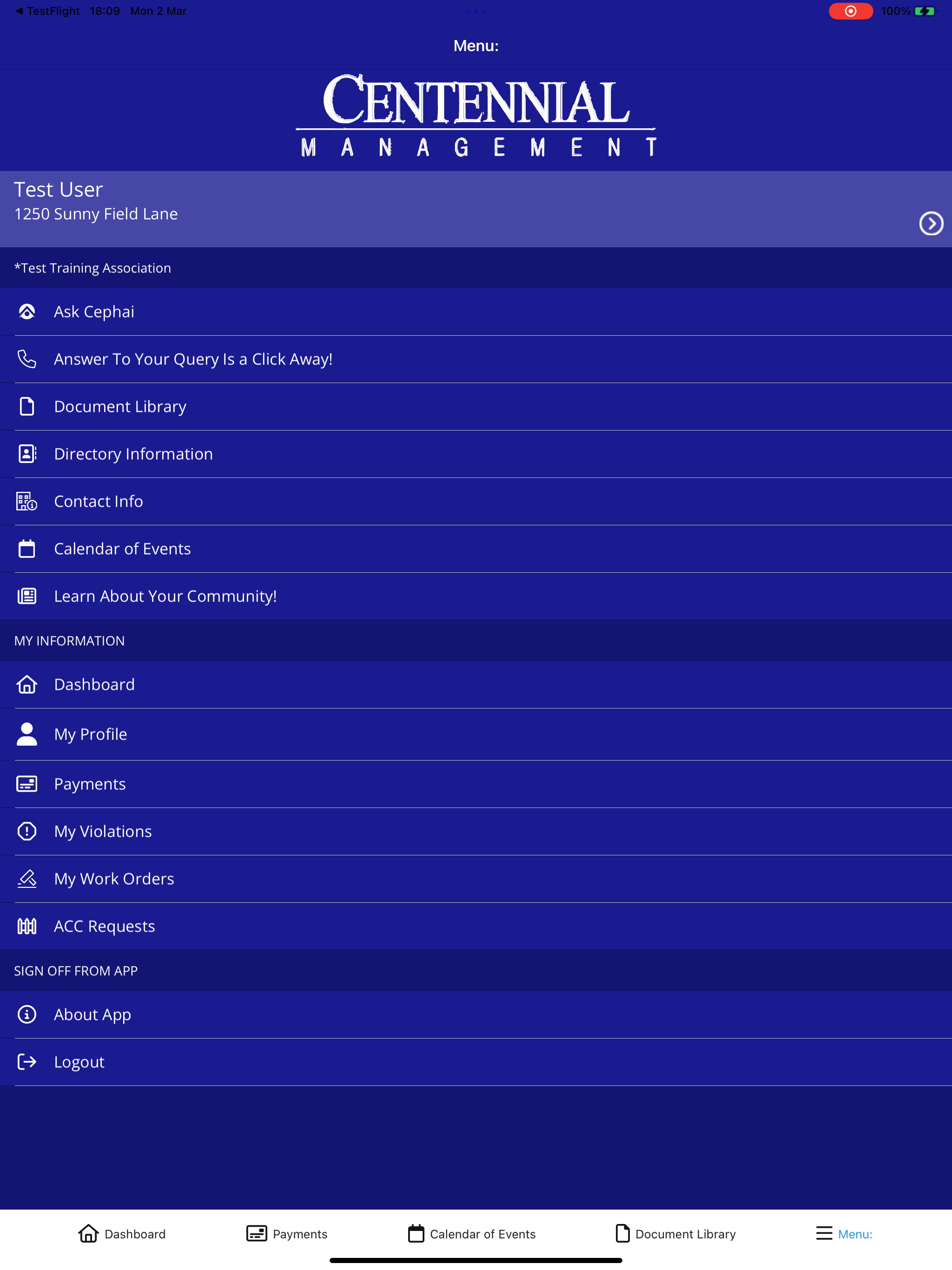Return to TestFlight via status bar back link
This screenshot has height=1270, width=952.
47,11
